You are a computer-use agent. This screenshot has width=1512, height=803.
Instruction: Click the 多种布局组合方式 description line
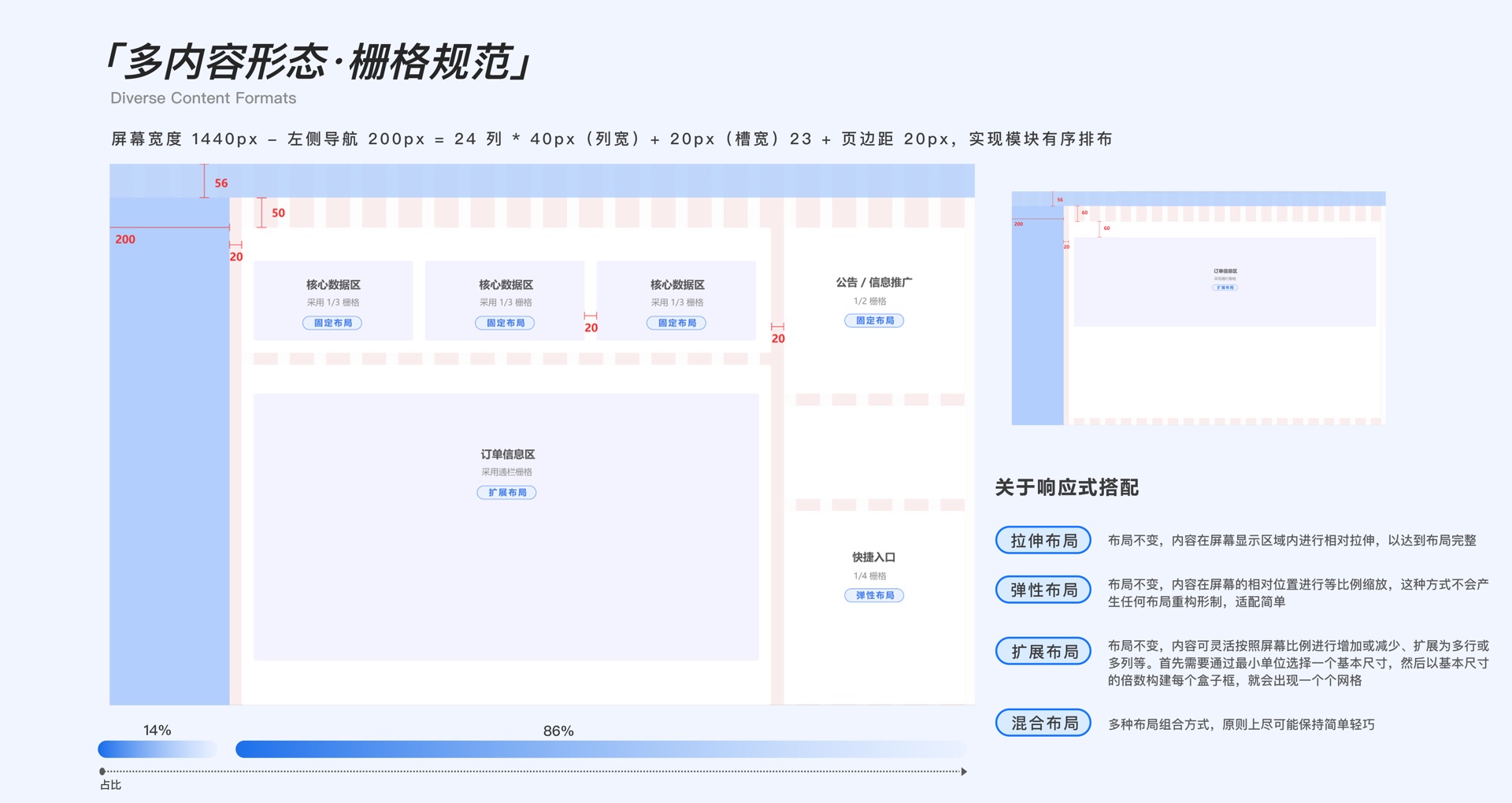point(1242,724)
